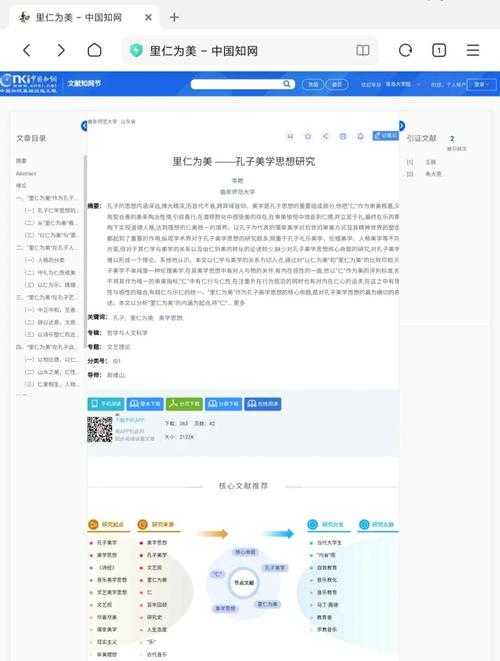Click the dark blue online reading button
This screenshot has width=500, height=661.
[263, 404]
